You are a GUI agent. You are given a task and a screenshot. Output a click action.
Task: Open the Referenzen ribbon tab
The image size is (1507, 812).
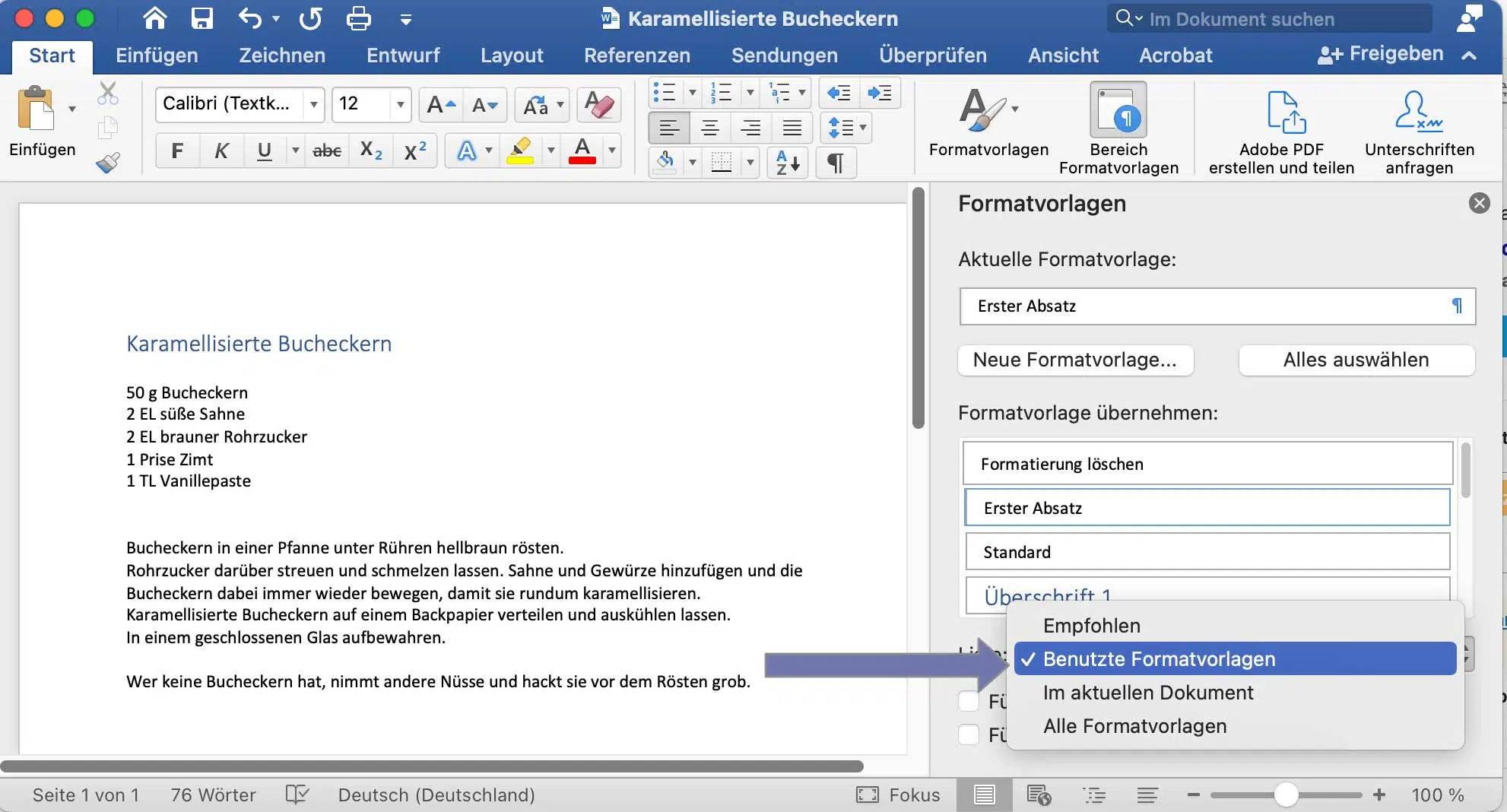(x=637, y=55)
